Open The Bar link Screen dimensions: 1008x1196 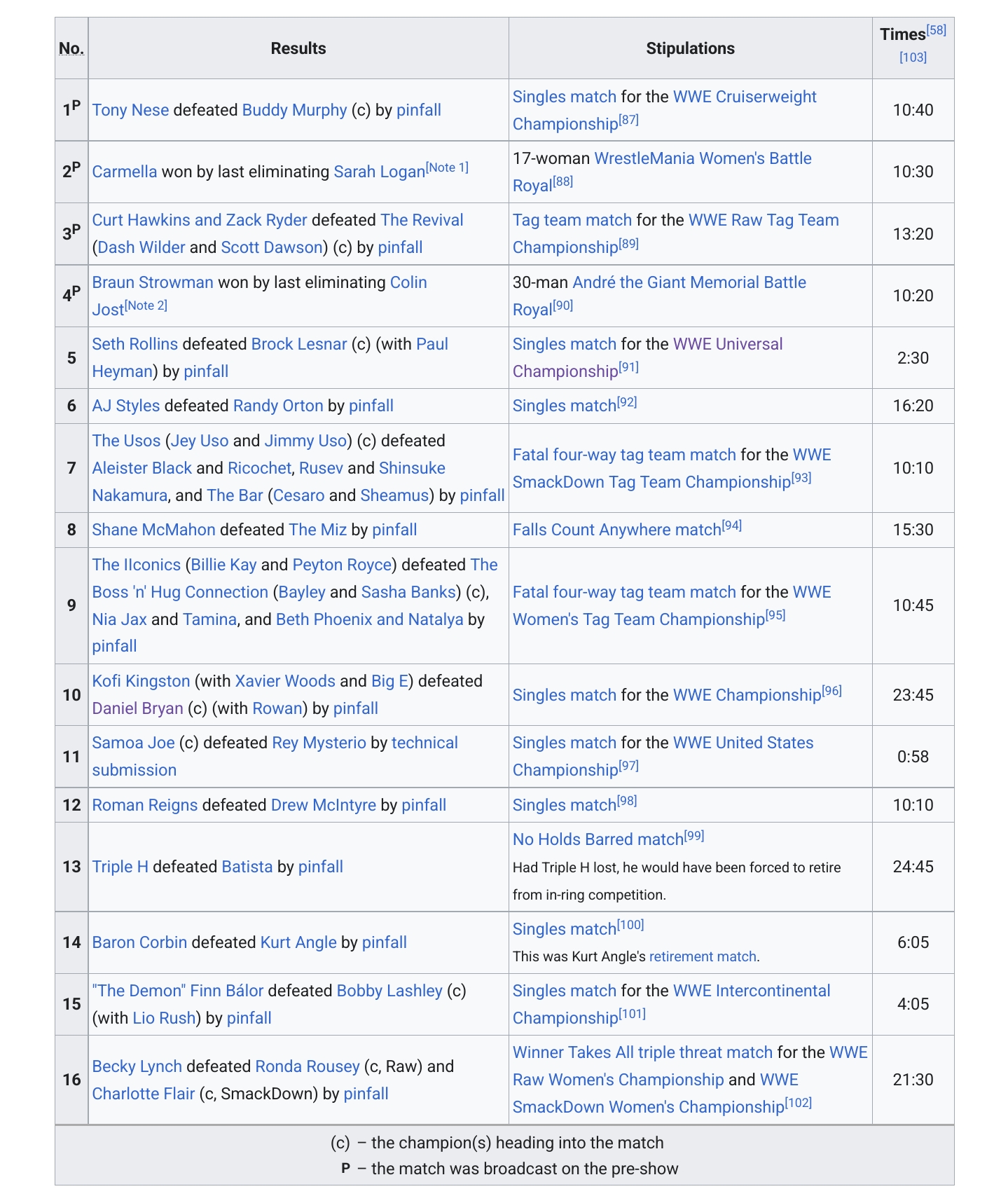(235, 495)
